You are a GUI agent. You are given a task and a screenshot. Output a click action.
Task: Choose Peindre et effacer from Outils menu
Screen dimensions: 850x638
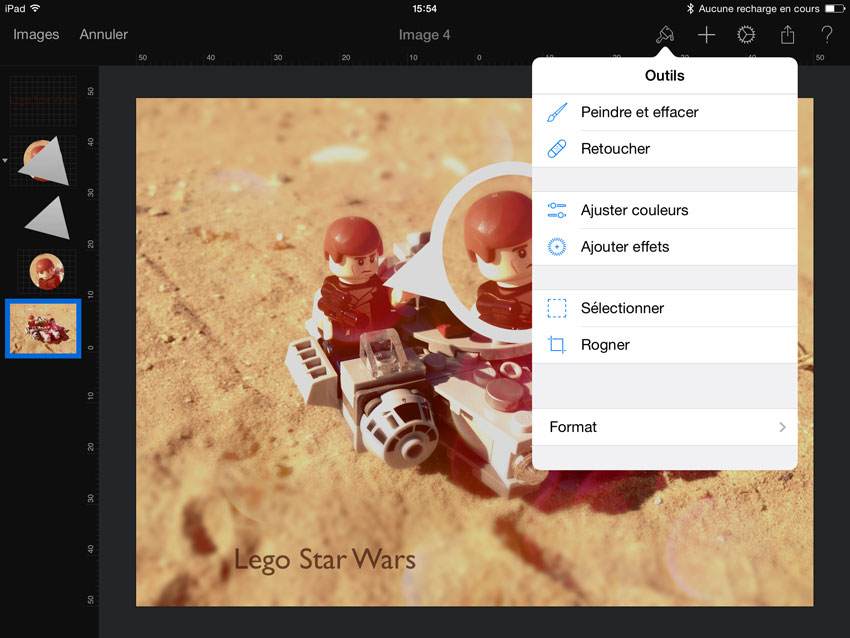click(x=665, y=112)
